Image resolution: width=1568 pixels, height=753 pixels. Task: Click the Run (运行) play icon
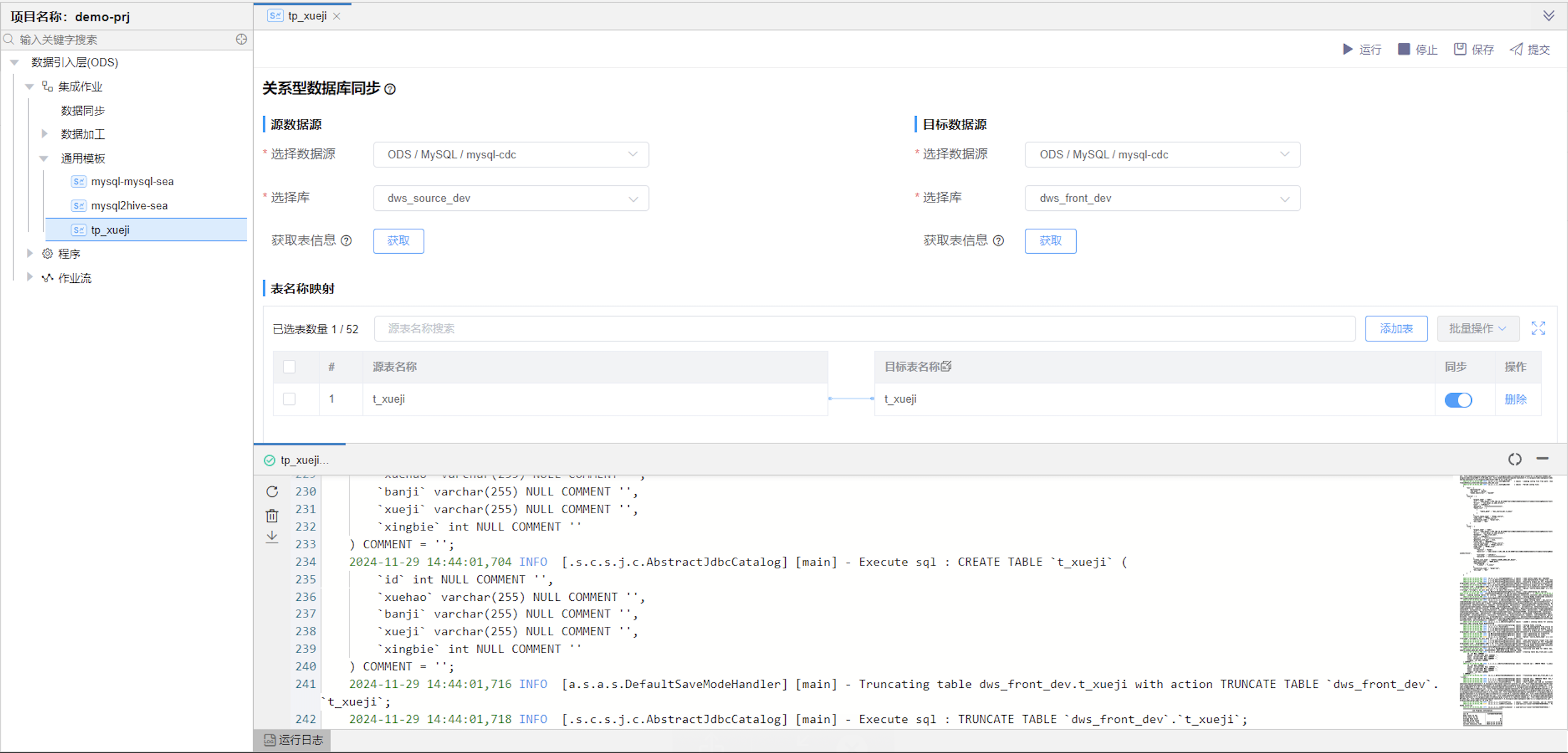point(1348,49)
